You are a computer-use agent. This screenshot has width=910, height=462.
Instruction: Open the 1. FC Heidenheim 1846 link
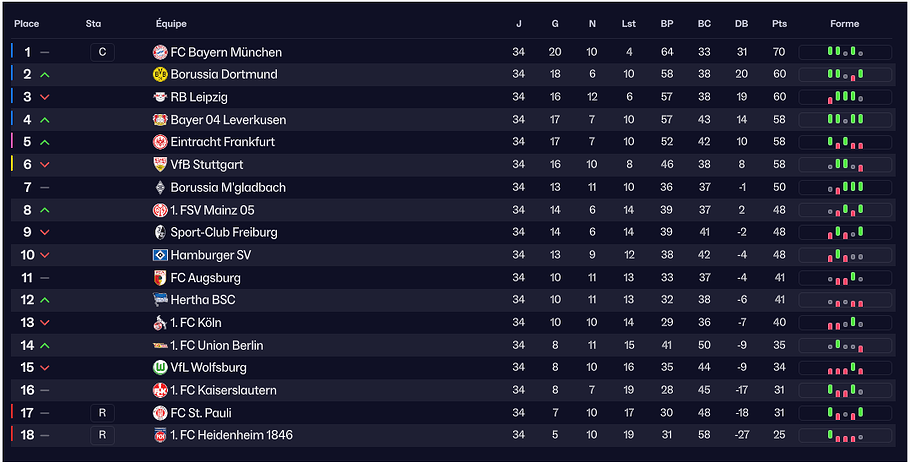(231, 435)
